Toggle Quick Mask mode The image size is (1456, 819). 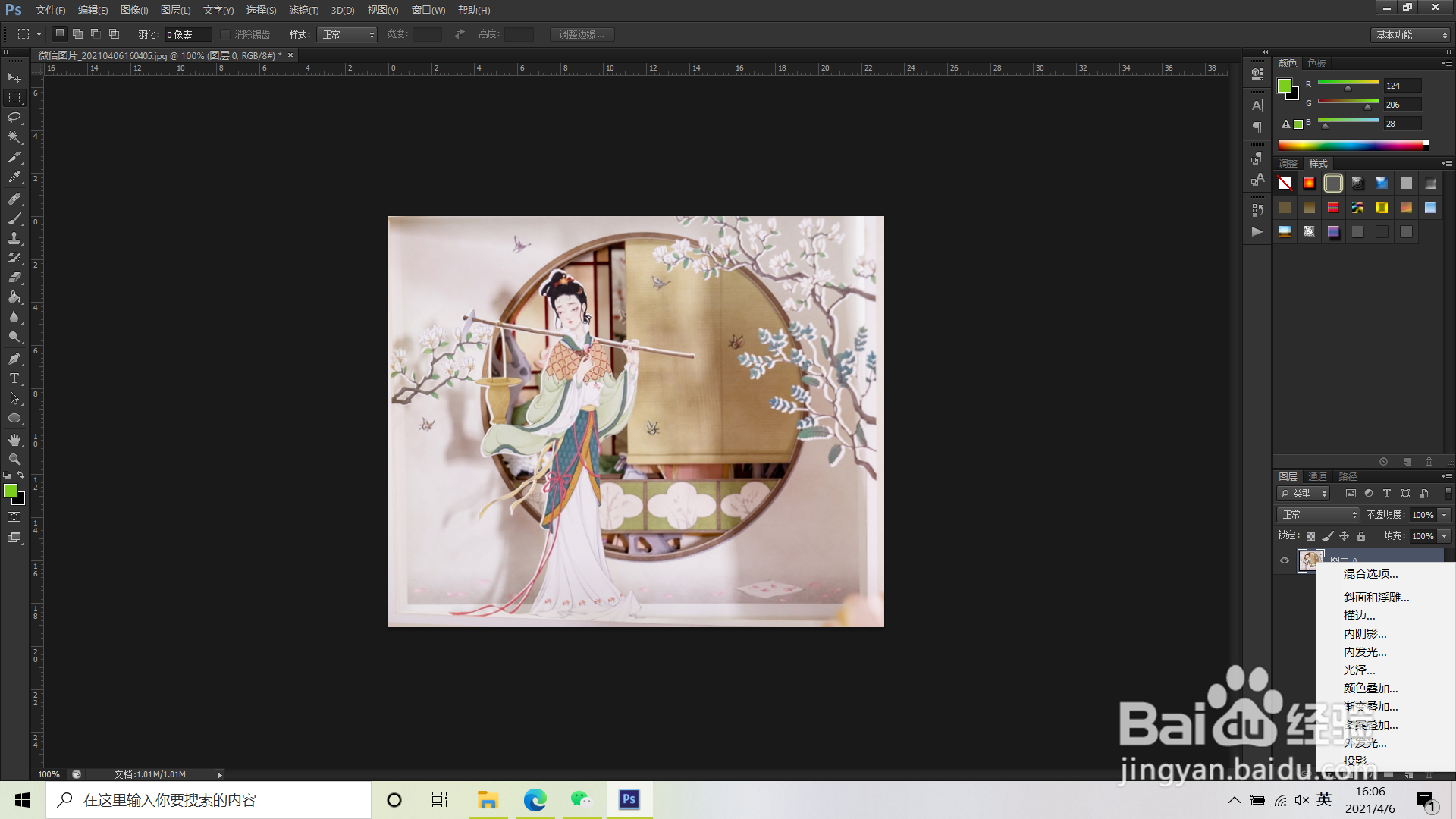pos(14,517)
